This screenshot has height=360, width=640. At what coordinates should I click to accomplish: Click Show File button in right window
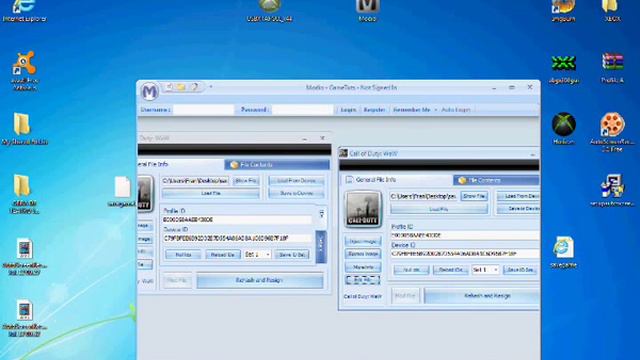click(474, 196)
